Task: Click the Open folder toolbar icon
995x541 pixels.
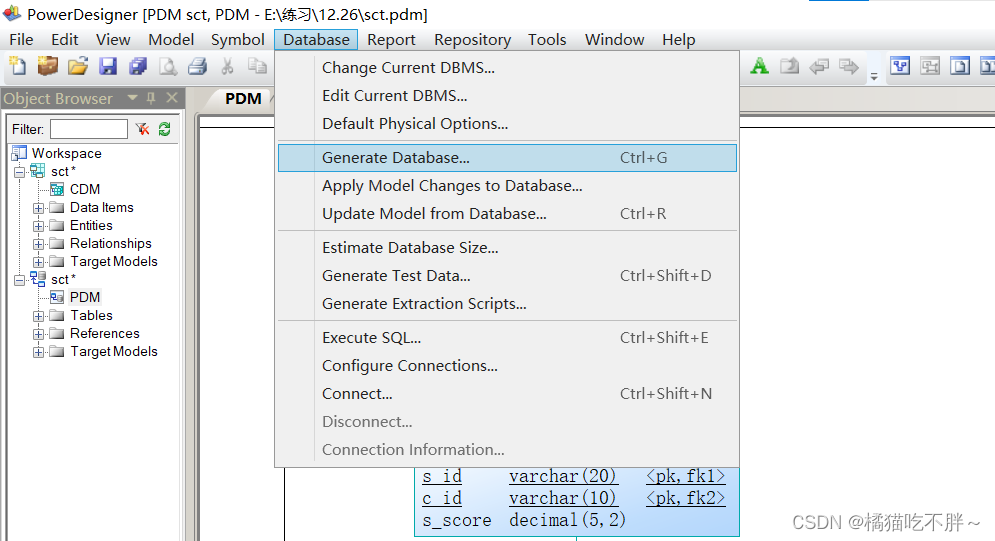Action: point(78,67)
